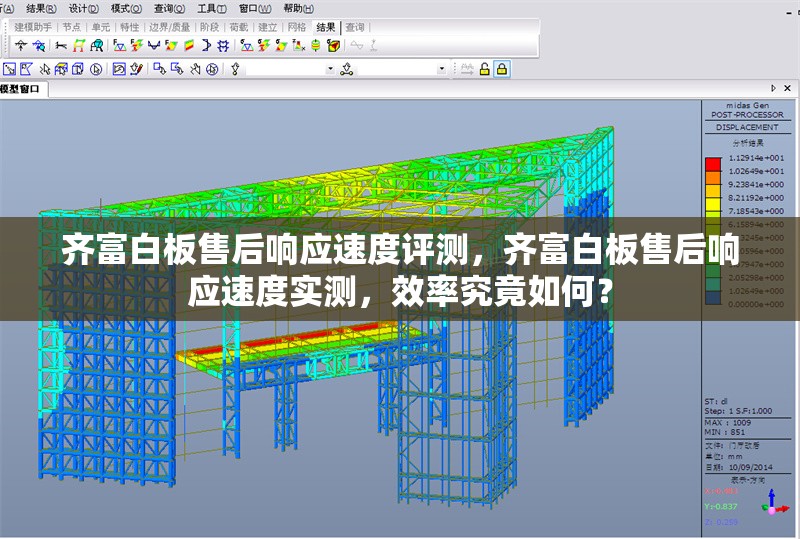800x539 pixels.
Task: Click the green cylinder result icon
Action: pyautogui.click(x=315, y=46)
